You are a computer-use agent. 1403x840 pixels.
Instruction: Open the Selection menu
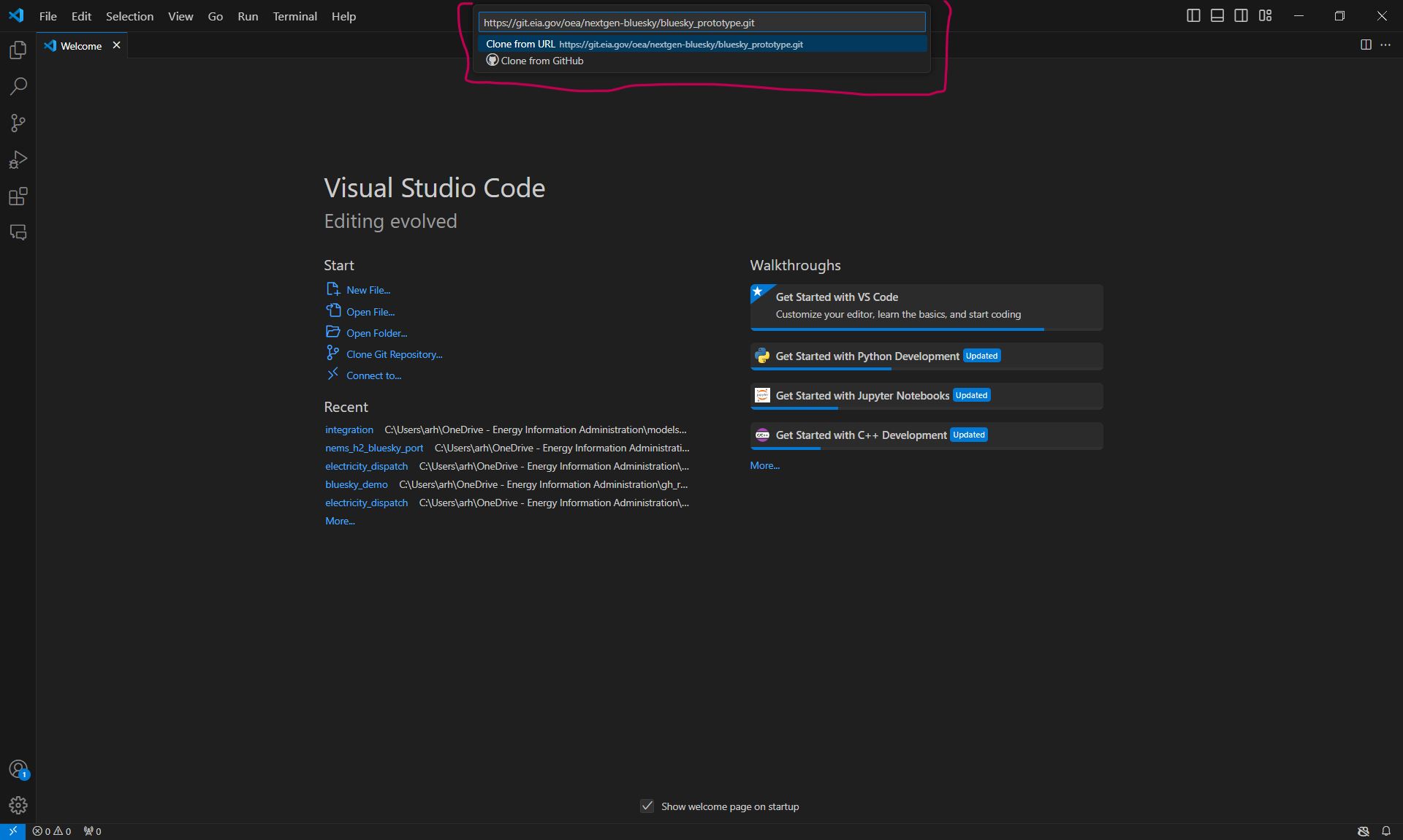click(x=129, y=16)
